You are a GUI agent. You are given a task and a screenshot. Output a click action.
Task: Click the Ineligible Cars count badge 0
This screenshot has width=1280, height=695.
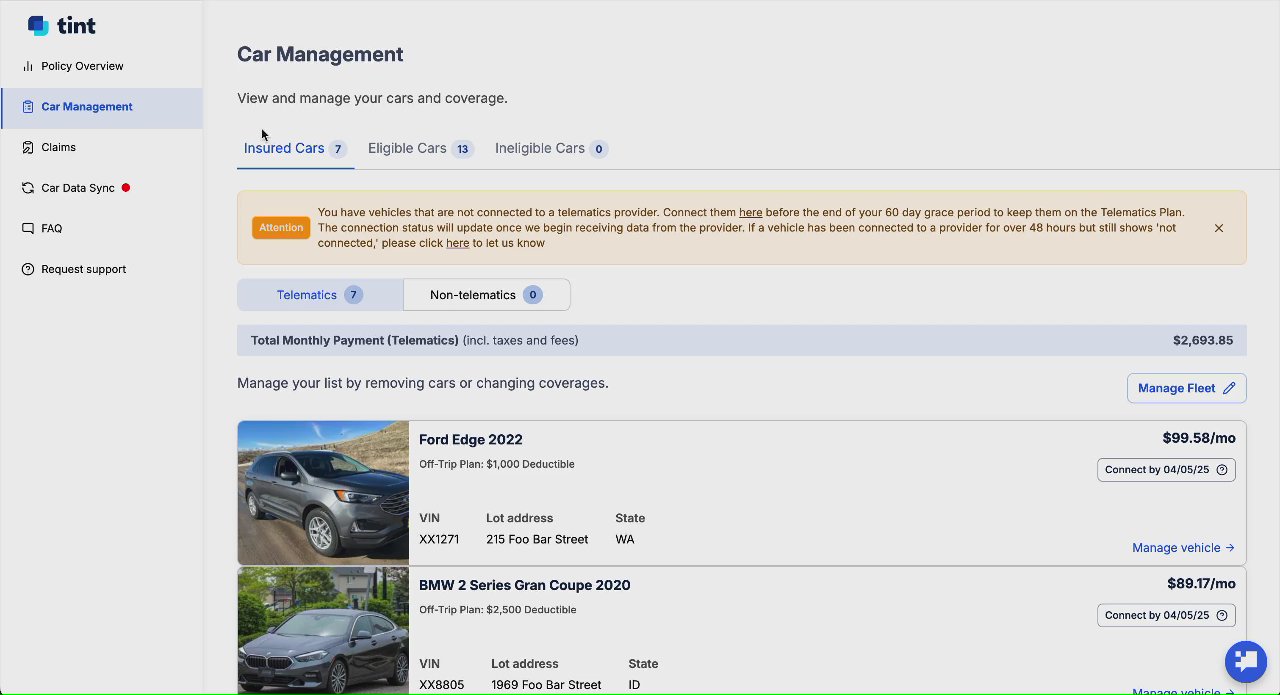(x=599, y=149)
